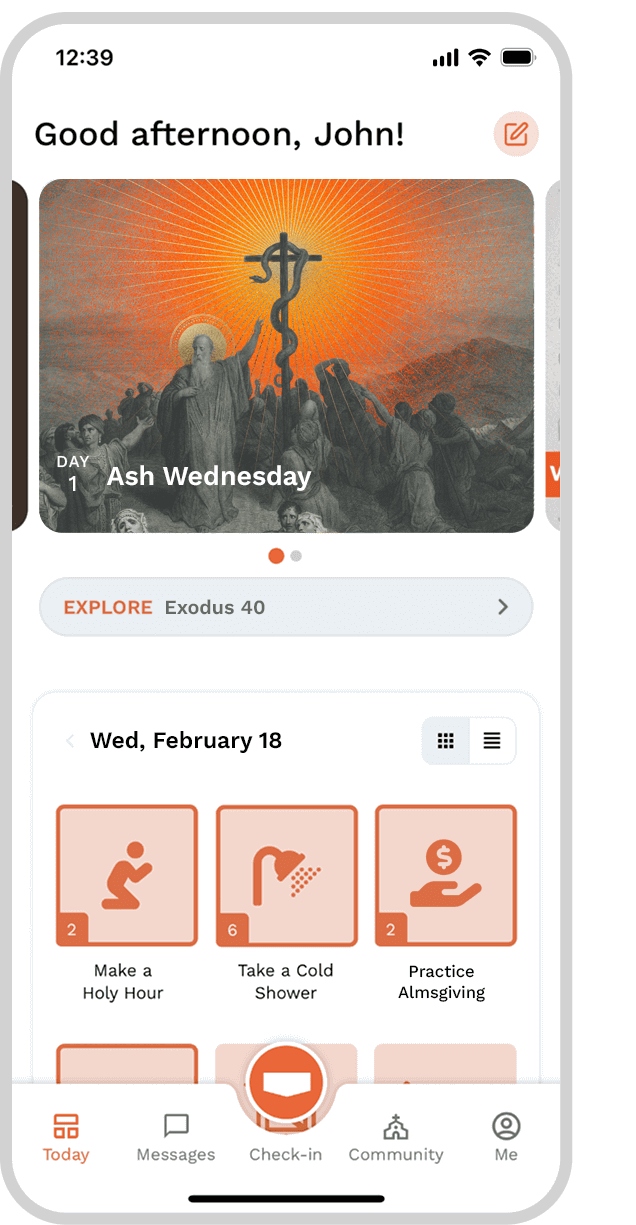The height and width of the screenshot is (1225, 636).
Task: Open the Messages tab
Action: [176, 1138]
